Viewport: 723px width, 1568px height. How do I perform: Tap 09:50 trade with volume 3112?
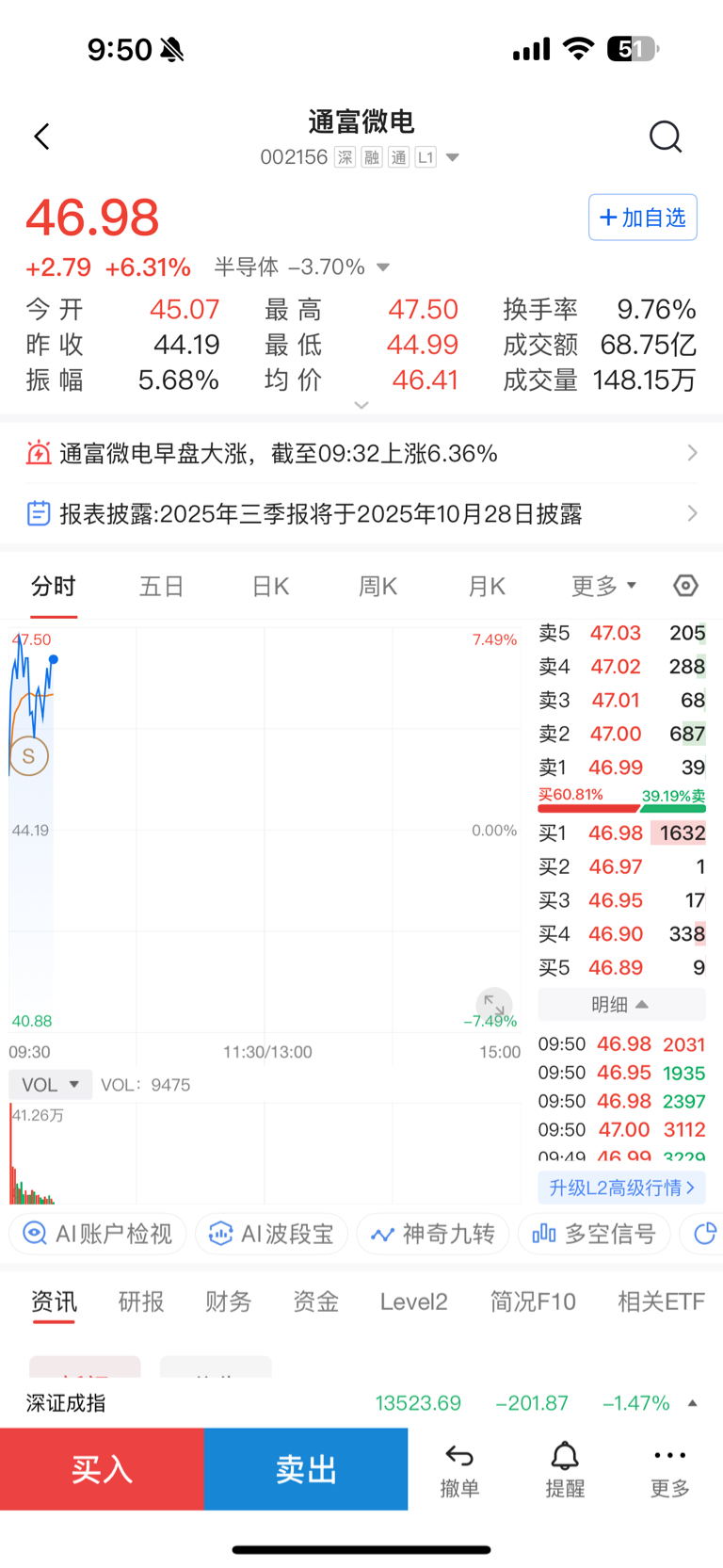click(621, 1129)
